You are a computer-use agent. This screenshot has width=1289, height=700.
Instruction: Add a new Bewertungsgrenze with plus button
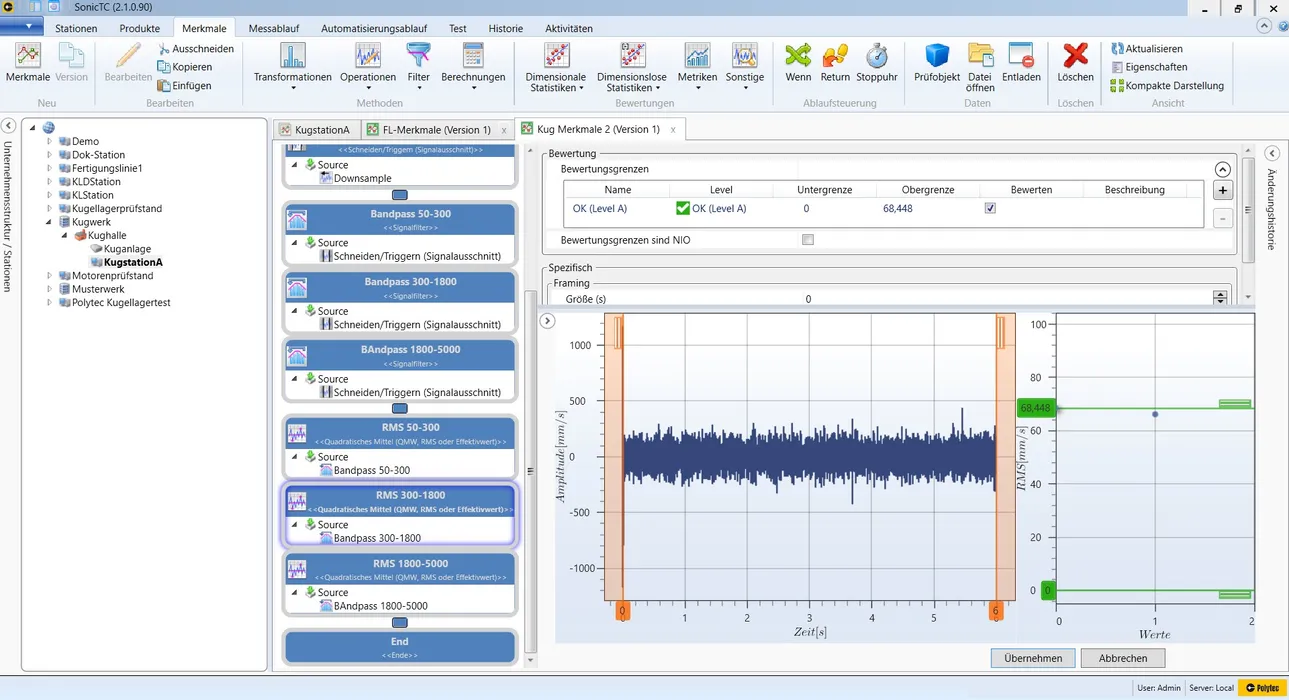1222,190
